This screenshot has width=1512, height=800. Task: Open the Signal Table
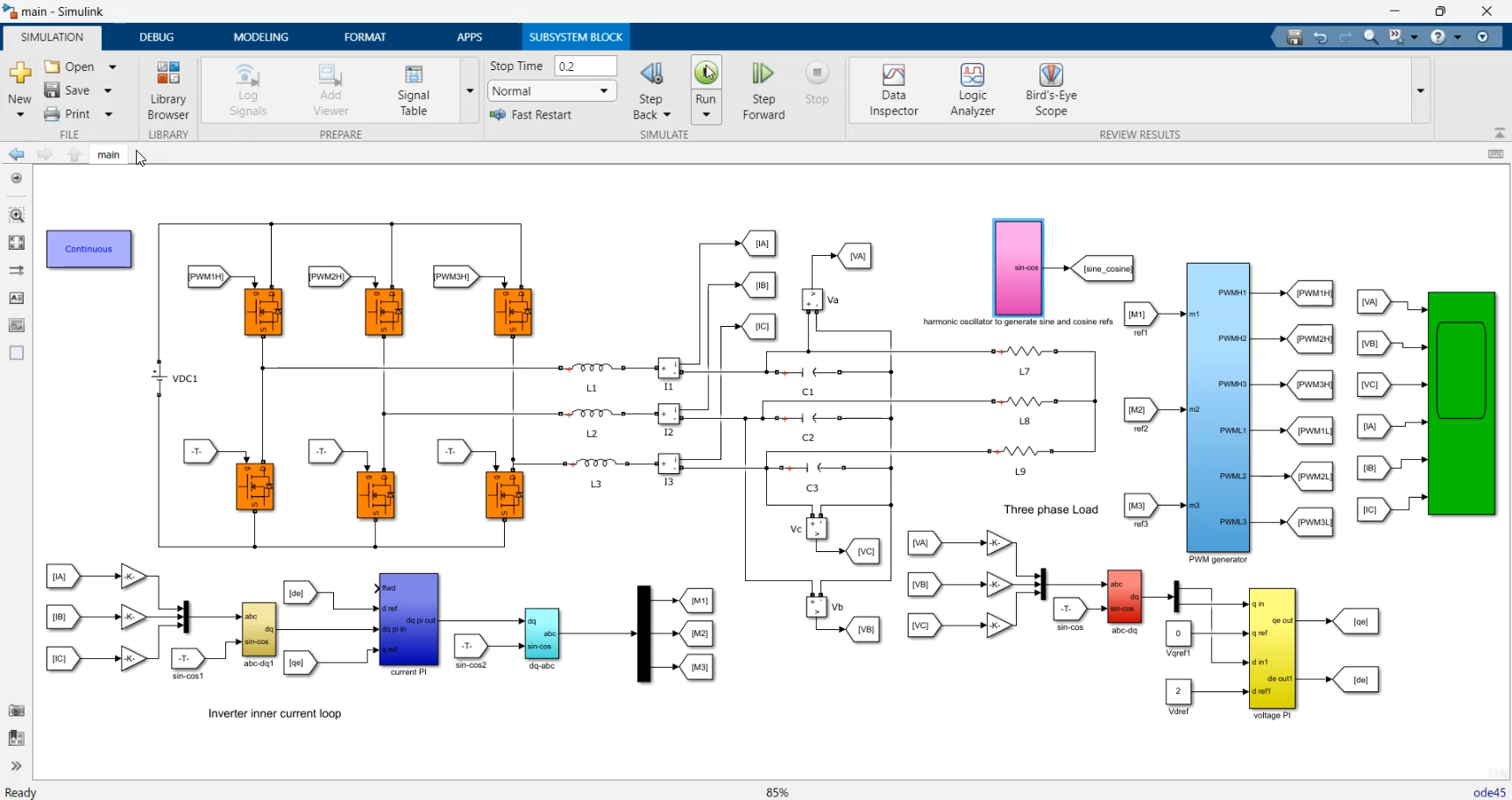[x=413, y=89]
